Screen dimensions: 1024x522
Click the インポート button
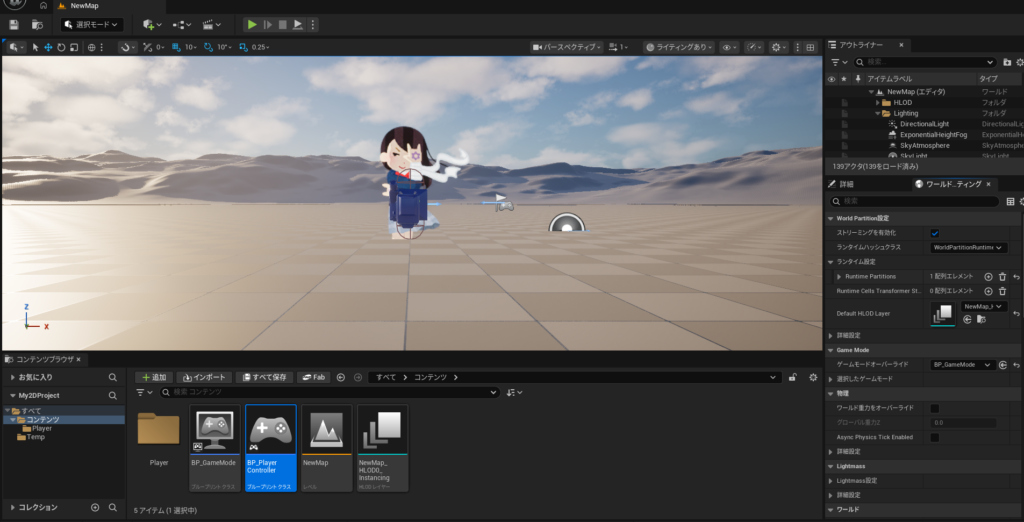pos(204,377)
